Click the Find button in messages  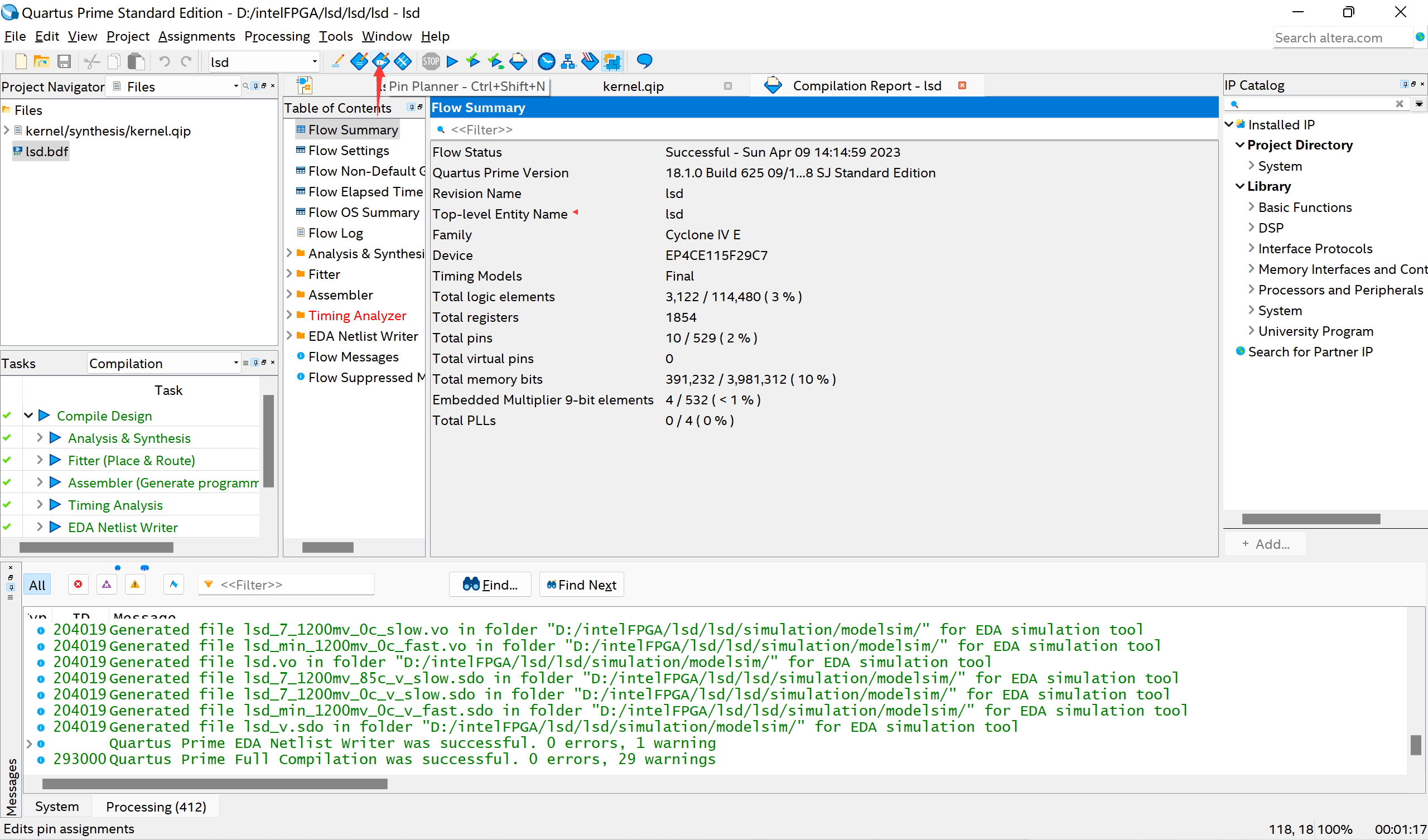[490, 585]
